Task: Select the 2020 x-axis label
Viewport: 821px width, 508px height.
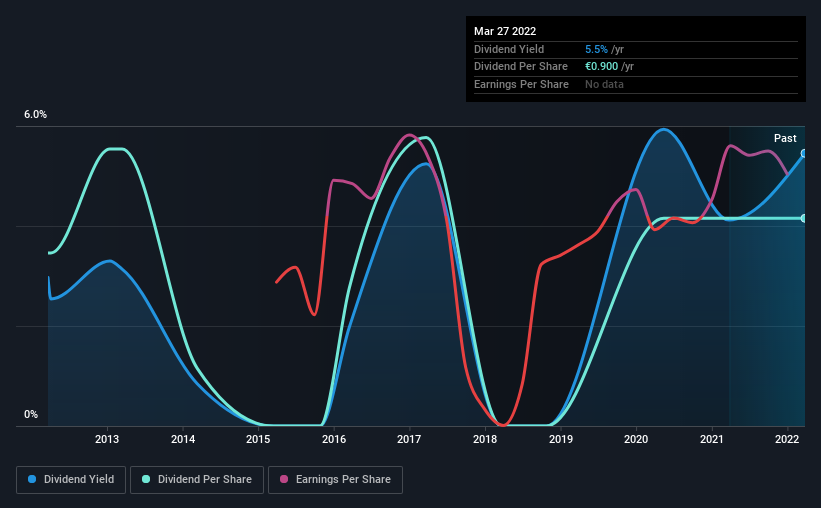Action: pos(636,439)
